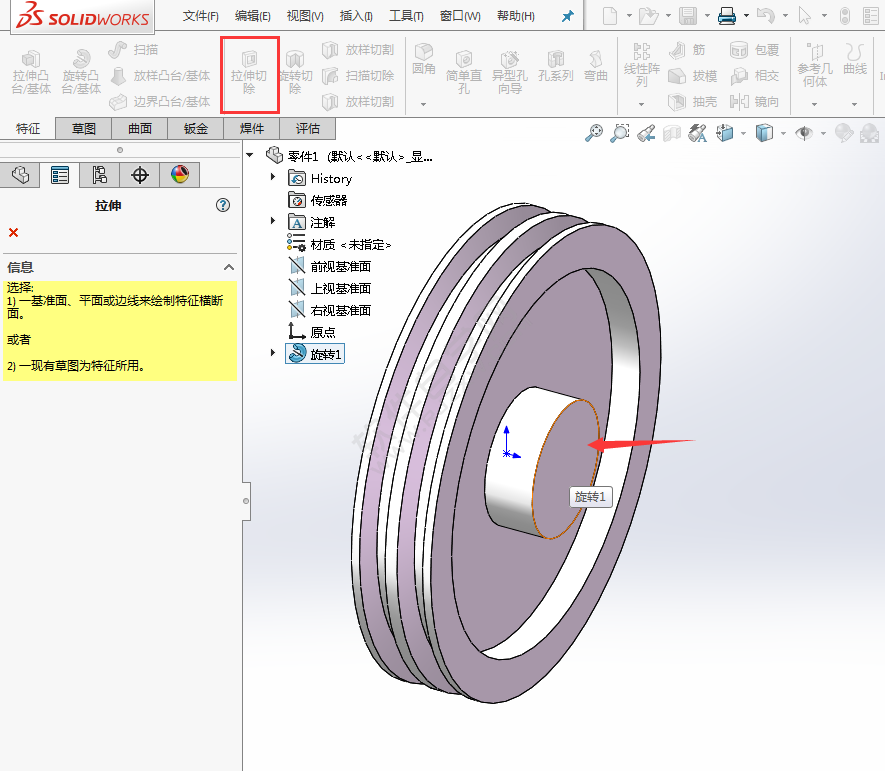885x771 pixels.
Task: Click the Undo arrow icon
Action: tap(765, 16)
